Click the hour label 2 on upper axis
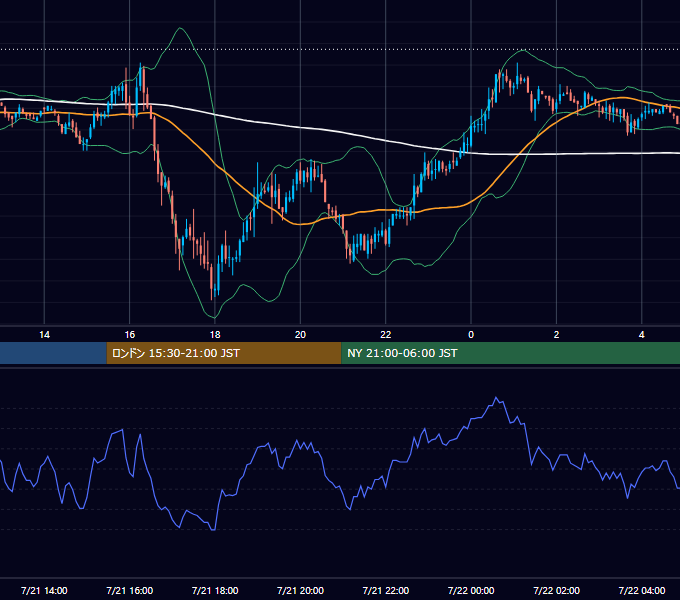The image size is (680, 600). point(556,335)
